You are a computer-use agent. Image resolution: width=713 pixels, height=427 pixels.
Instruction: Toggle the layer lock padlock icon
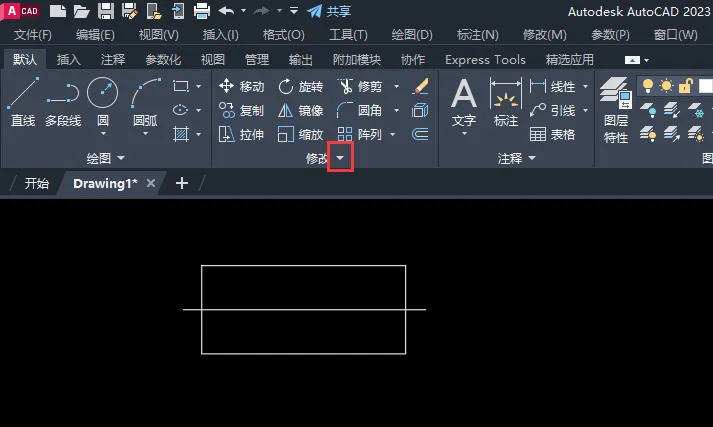pos(686,85)
